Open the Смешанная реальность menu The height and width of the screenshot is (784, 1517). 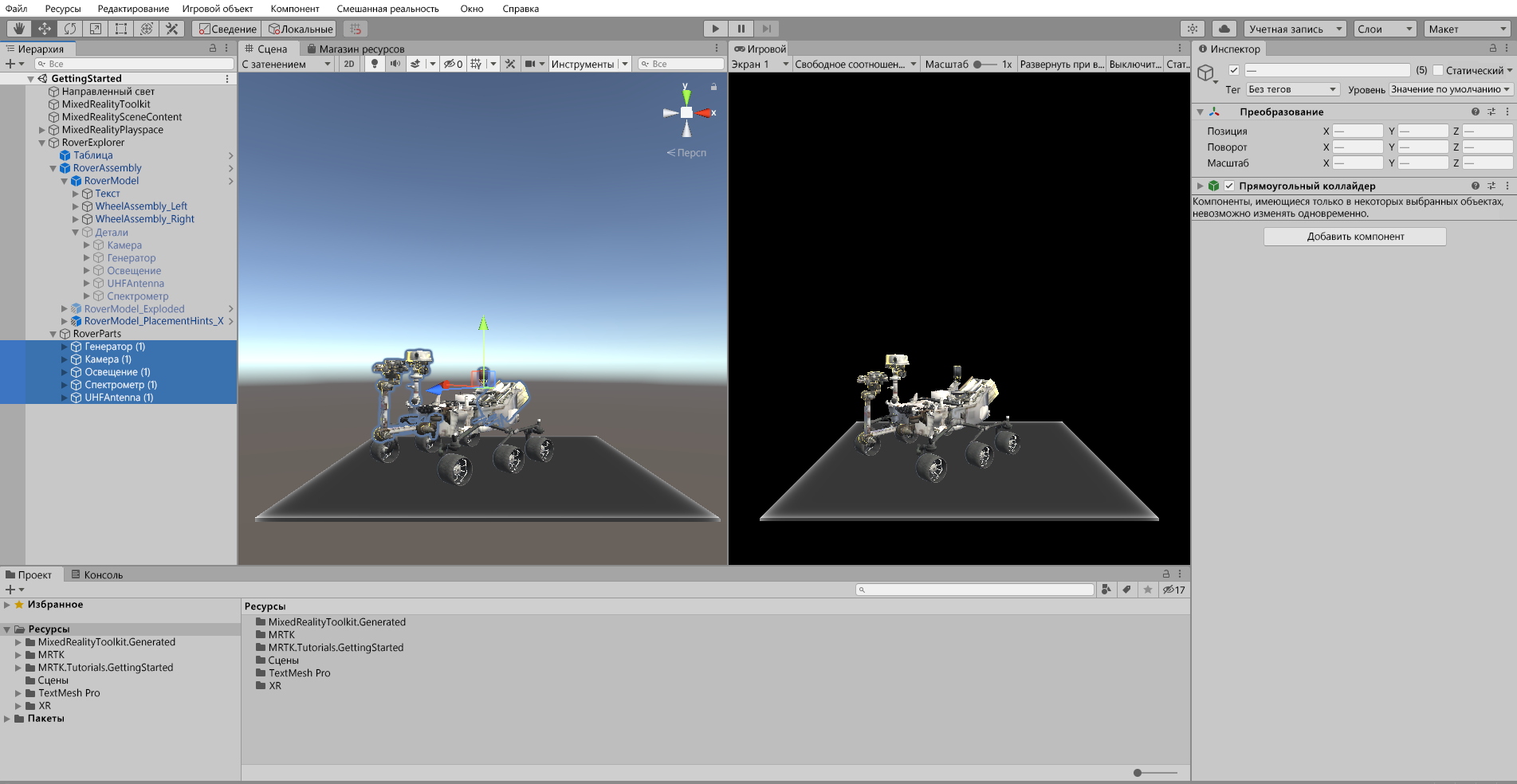[x=387, y=9]
